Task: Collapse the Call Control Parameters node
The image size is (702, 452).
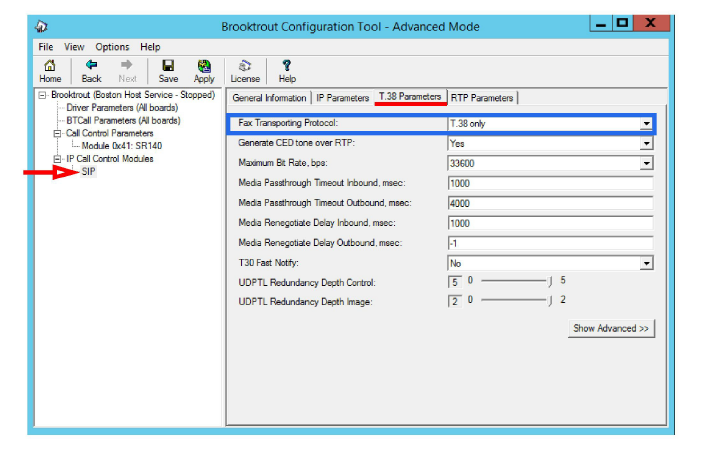Action: [57, 133]
